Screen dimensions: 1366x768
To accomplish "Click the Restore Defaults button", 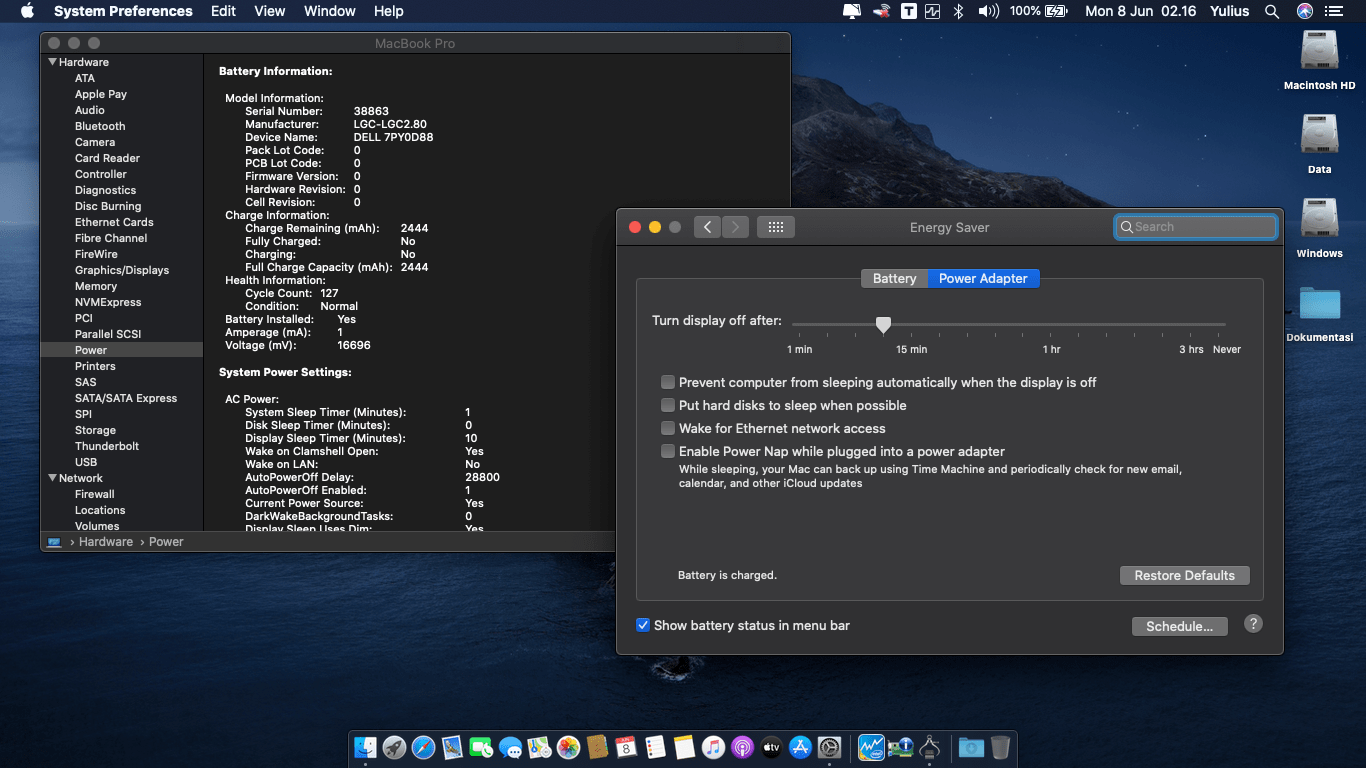I will click(1185, 575).
